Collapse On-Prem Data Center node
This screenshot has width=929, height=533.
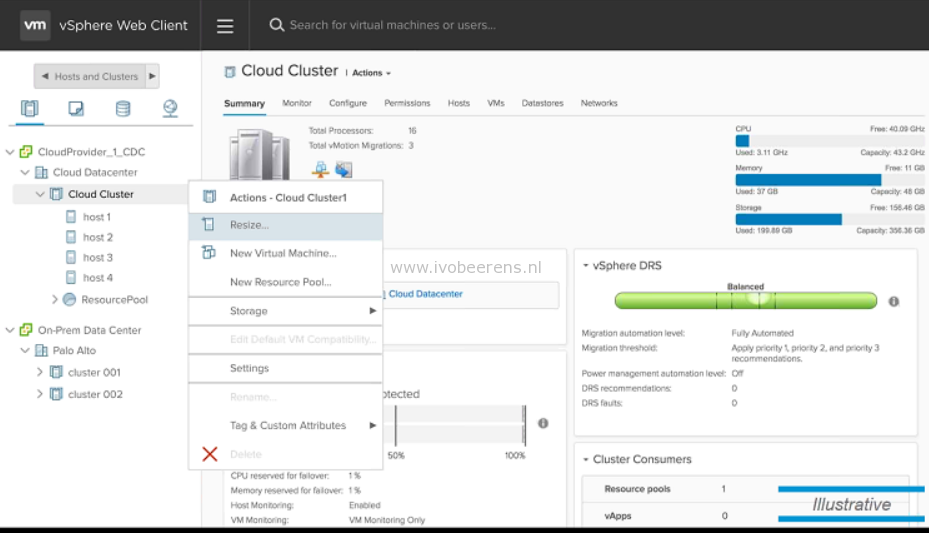coord(9,330)
